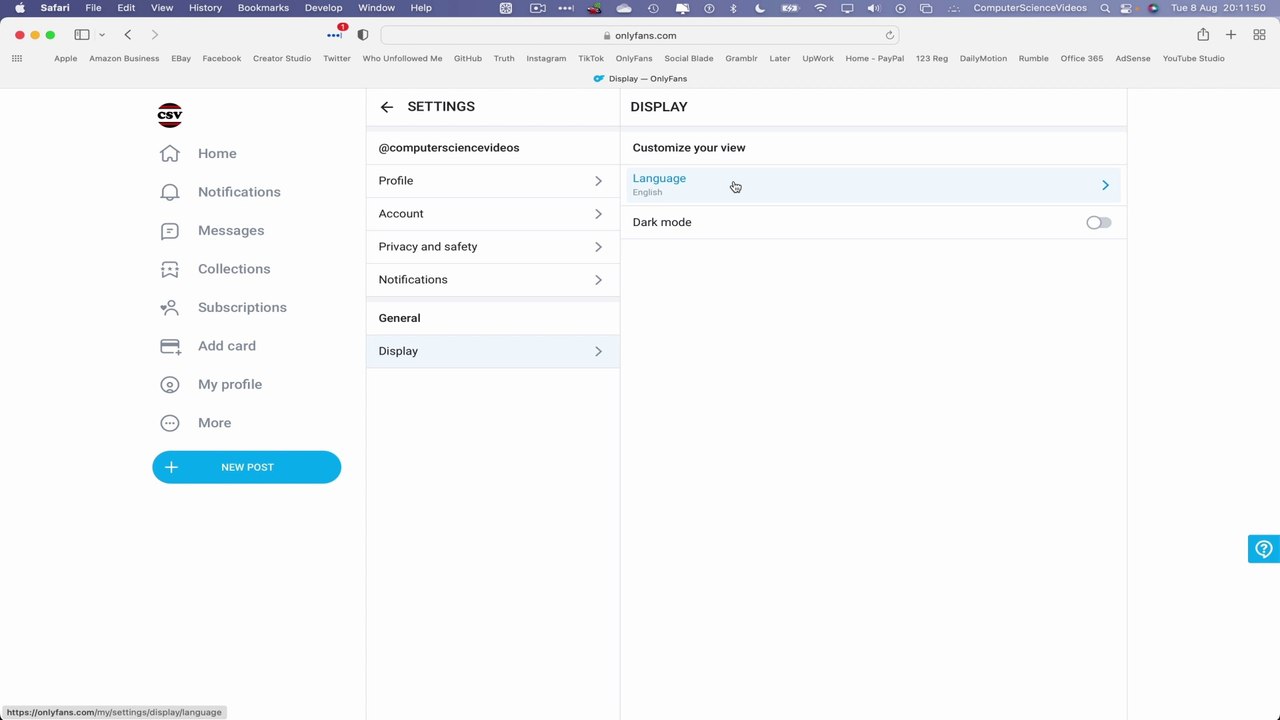This screenshot has height=720, width=1280.
Task: Open the Window menu
Action: [x=377, y=8]
